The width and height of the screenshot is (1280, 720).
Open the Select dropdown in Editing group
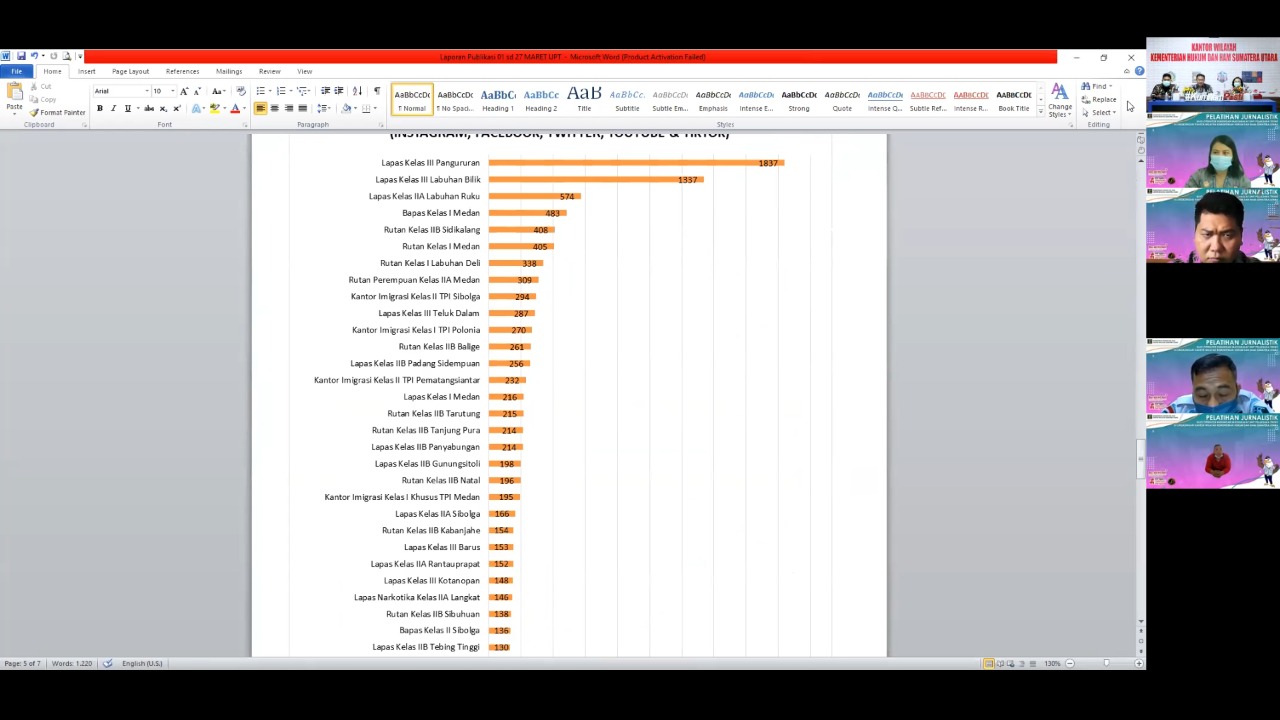pyautogui.click(x=1099, y=112)
